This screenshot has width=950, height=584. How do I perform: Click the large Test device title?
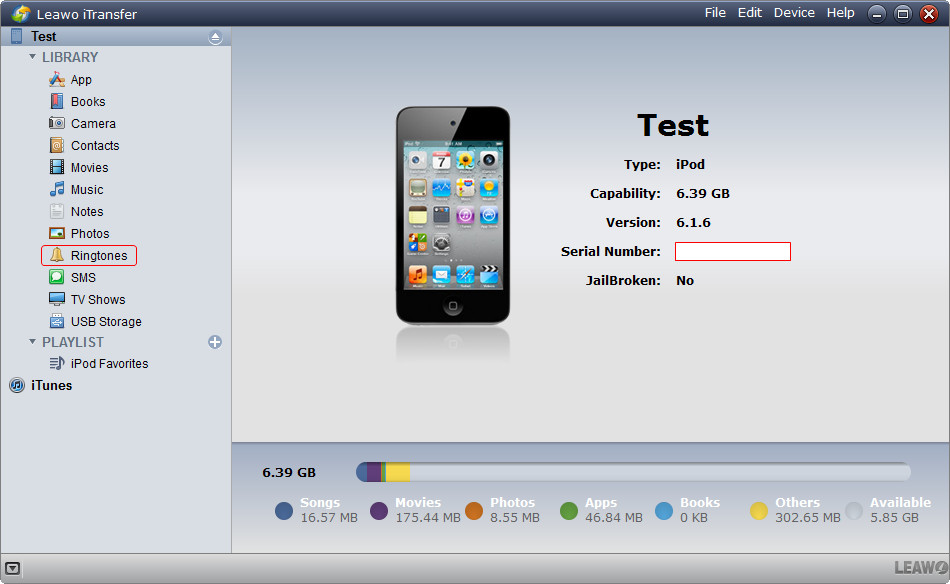tap(673, 125)
